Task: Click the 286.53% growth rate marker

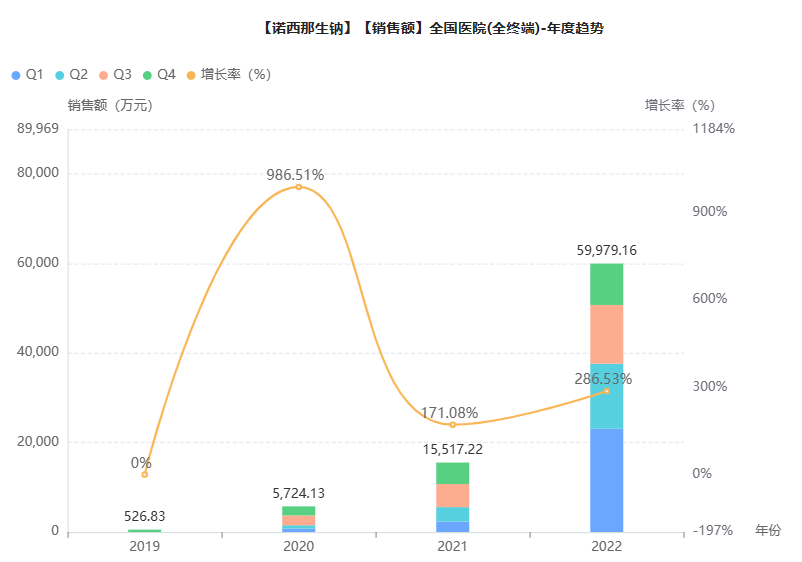Action: [606, 391]
